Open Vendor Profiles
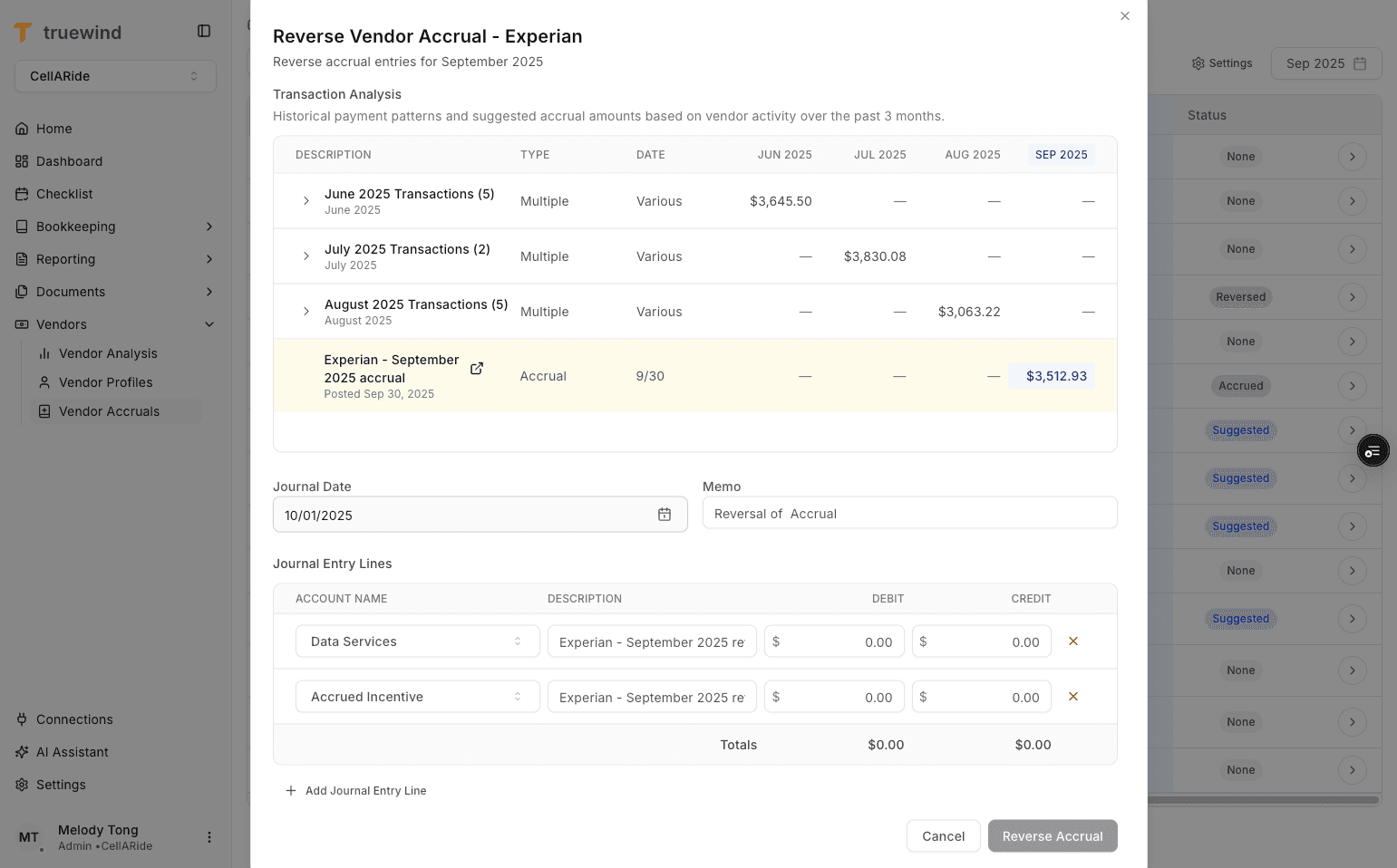 [105, 382]
